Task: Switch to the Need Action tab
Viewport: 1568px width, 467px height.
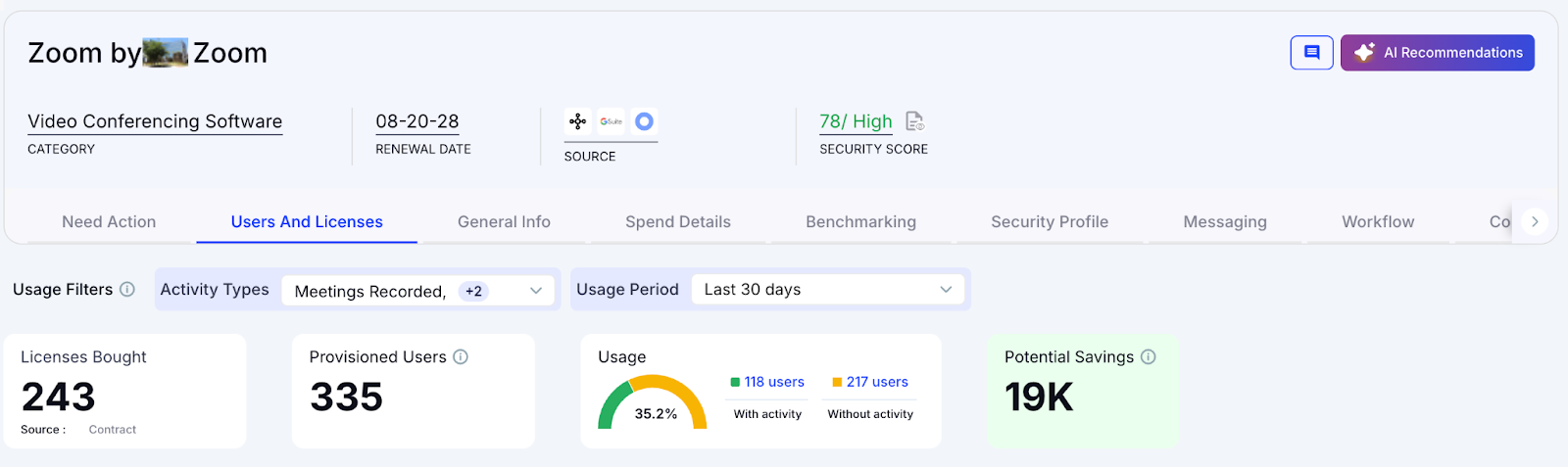Action: pyautogui.click(x=109, y=222)
